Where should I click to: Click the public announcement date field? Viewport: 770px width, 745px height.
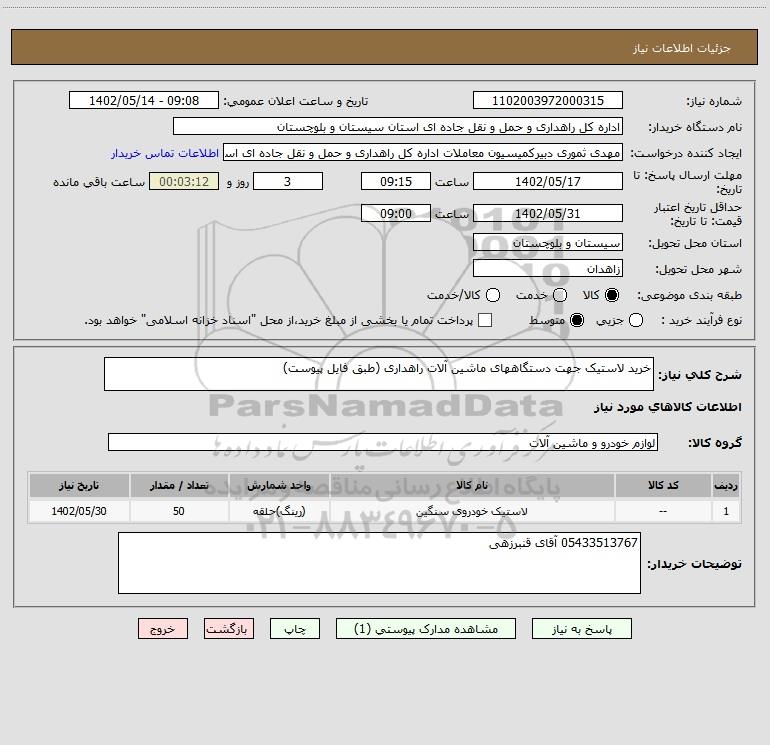(144, 101)
